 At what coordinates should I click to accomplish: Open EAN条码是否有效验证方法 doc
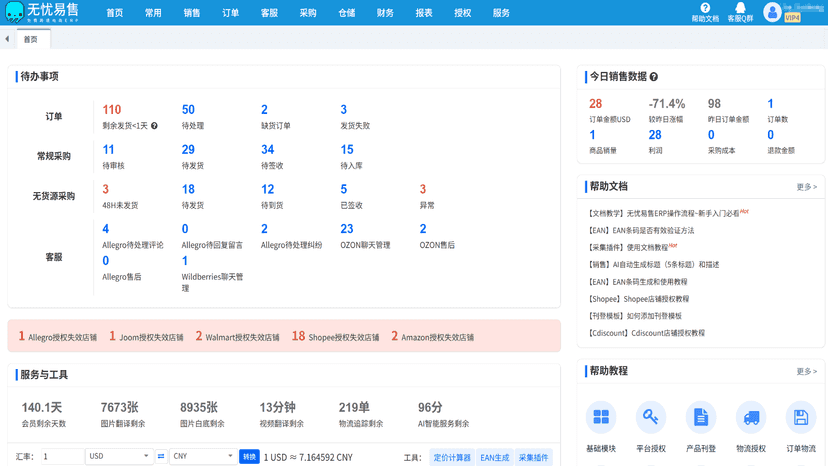click(x=640, y=230)
